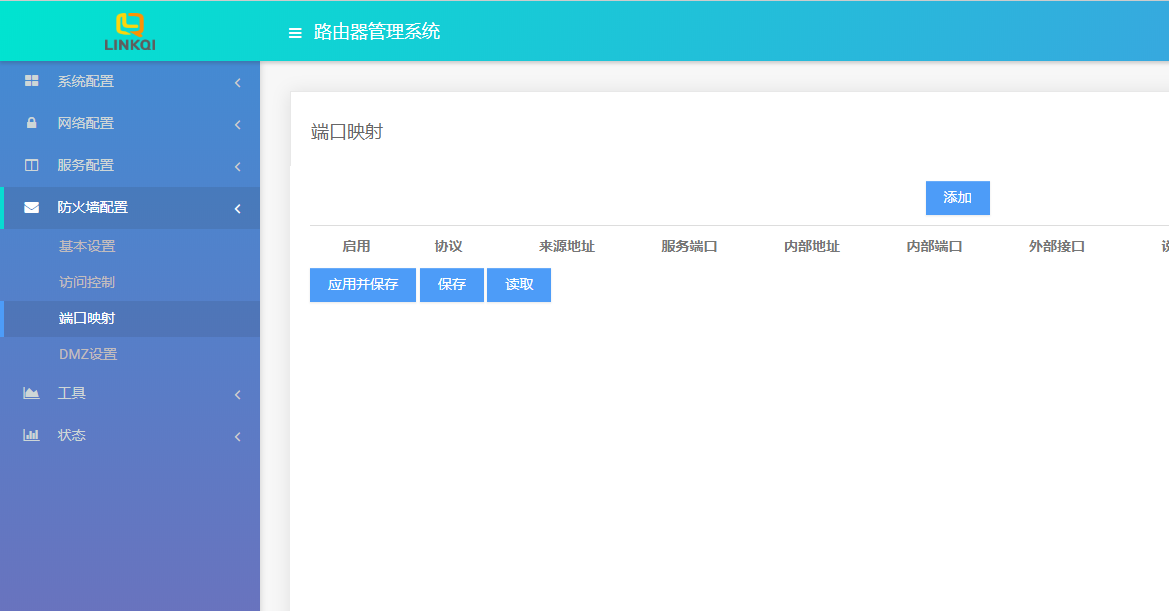Image resolution: width=1169 pixels, height=611 pixels.
Task: Open the 基本设置 submenu item
Action: tap(87, 246)
